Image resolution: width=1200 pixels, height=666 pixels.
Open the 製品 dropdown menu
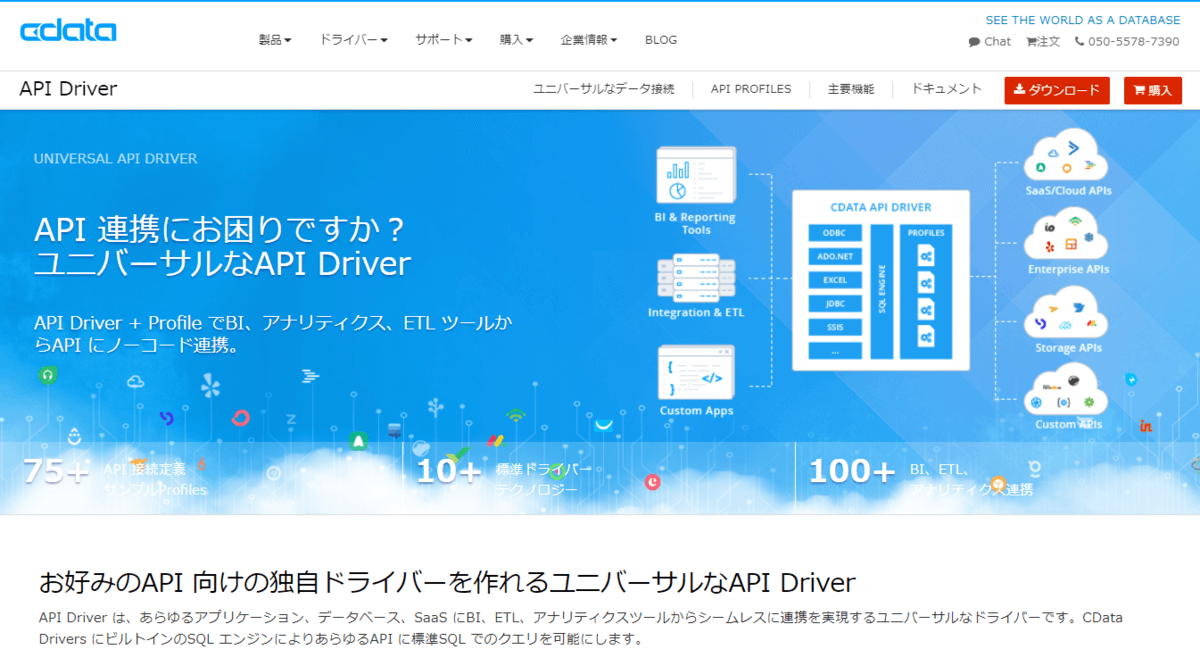click(x=275, y=40)
